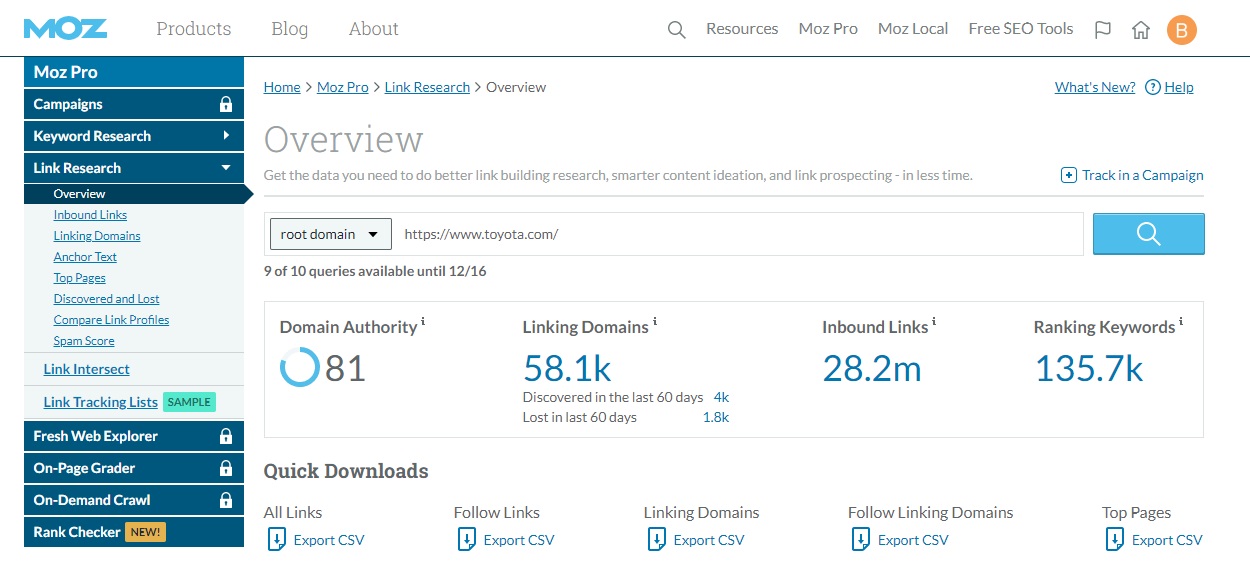The width and height of the screenshot is (1250, 583).
Task: Click the Top Pages download icon
Action: (x=1114, y=540)
